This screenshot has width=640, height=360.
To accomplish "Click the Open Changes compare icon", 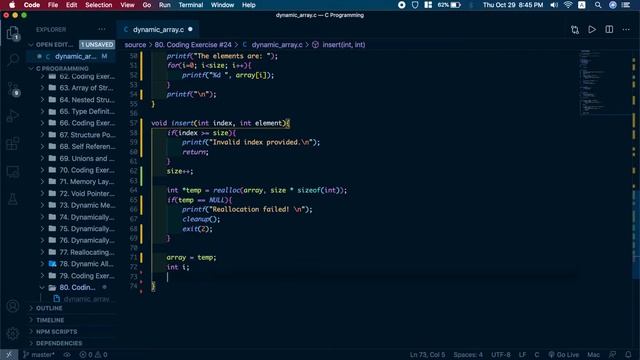I will [x=575, y=29].
